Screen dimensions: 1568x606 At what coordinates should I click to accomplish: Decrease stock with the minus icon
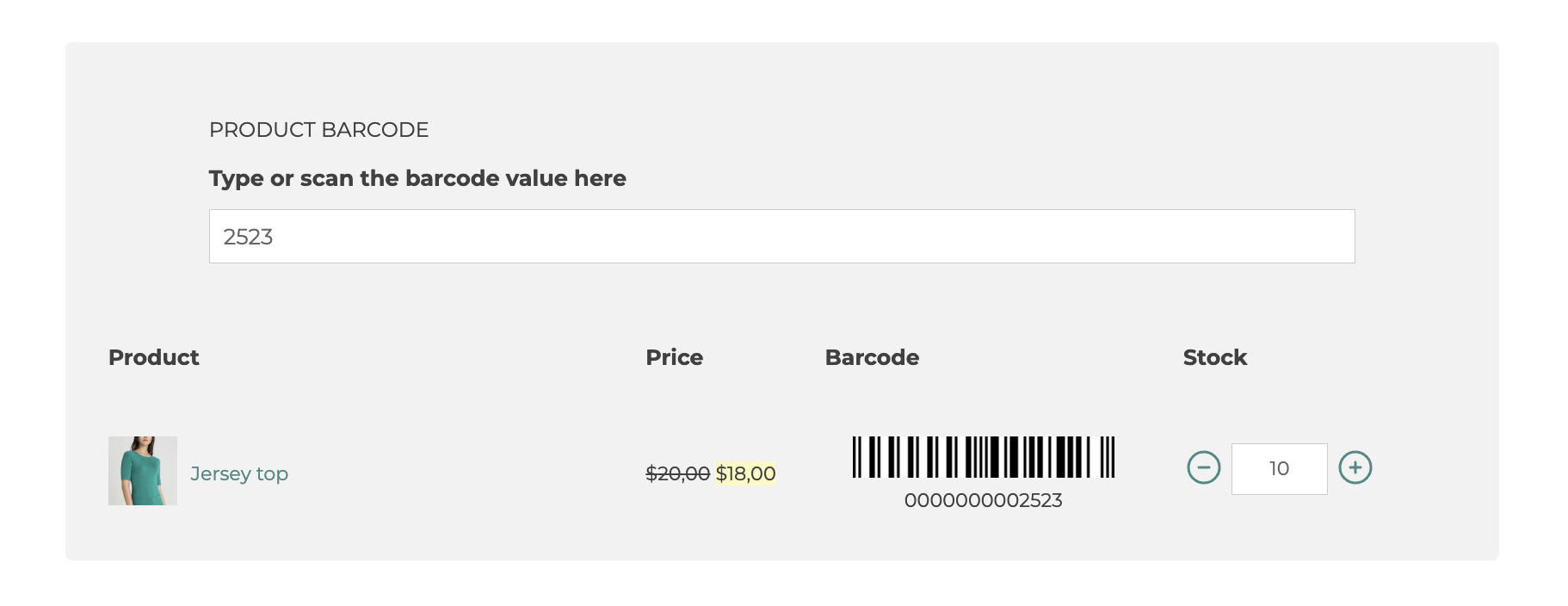point(1203,467)
